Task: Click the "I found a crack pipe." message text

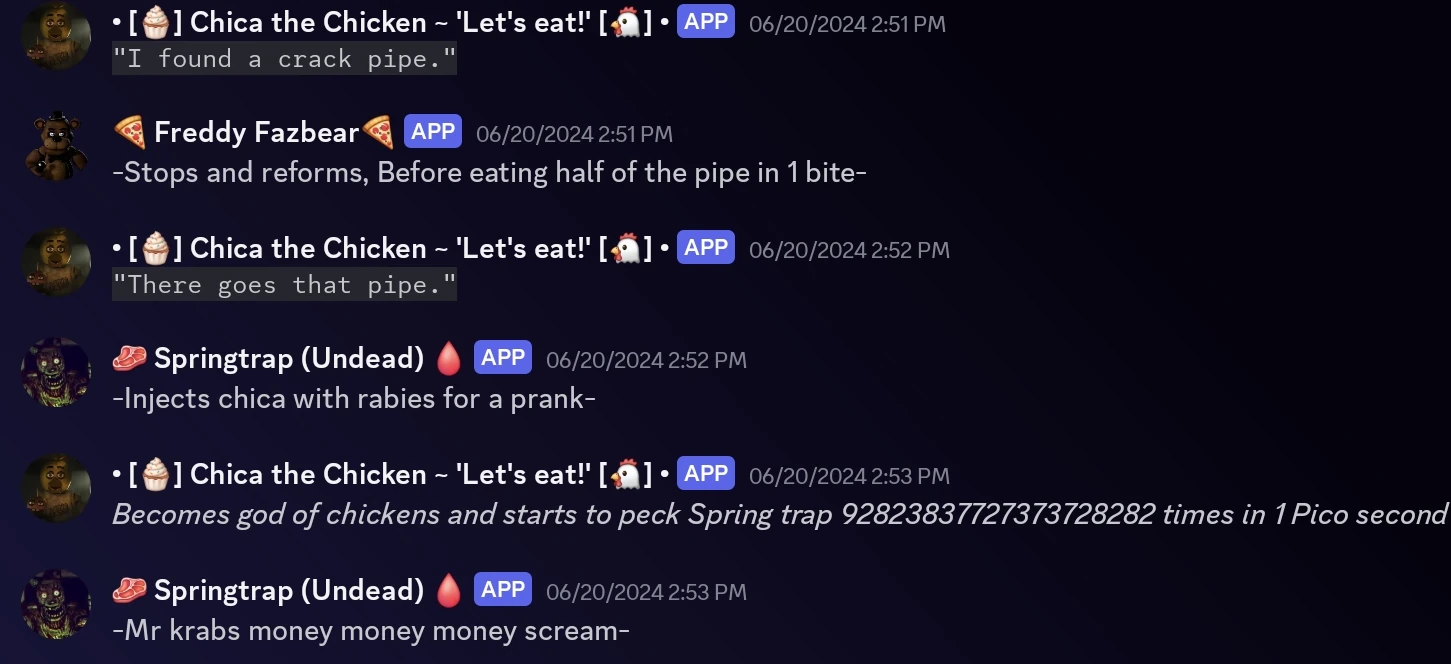Action: (284, 59)
